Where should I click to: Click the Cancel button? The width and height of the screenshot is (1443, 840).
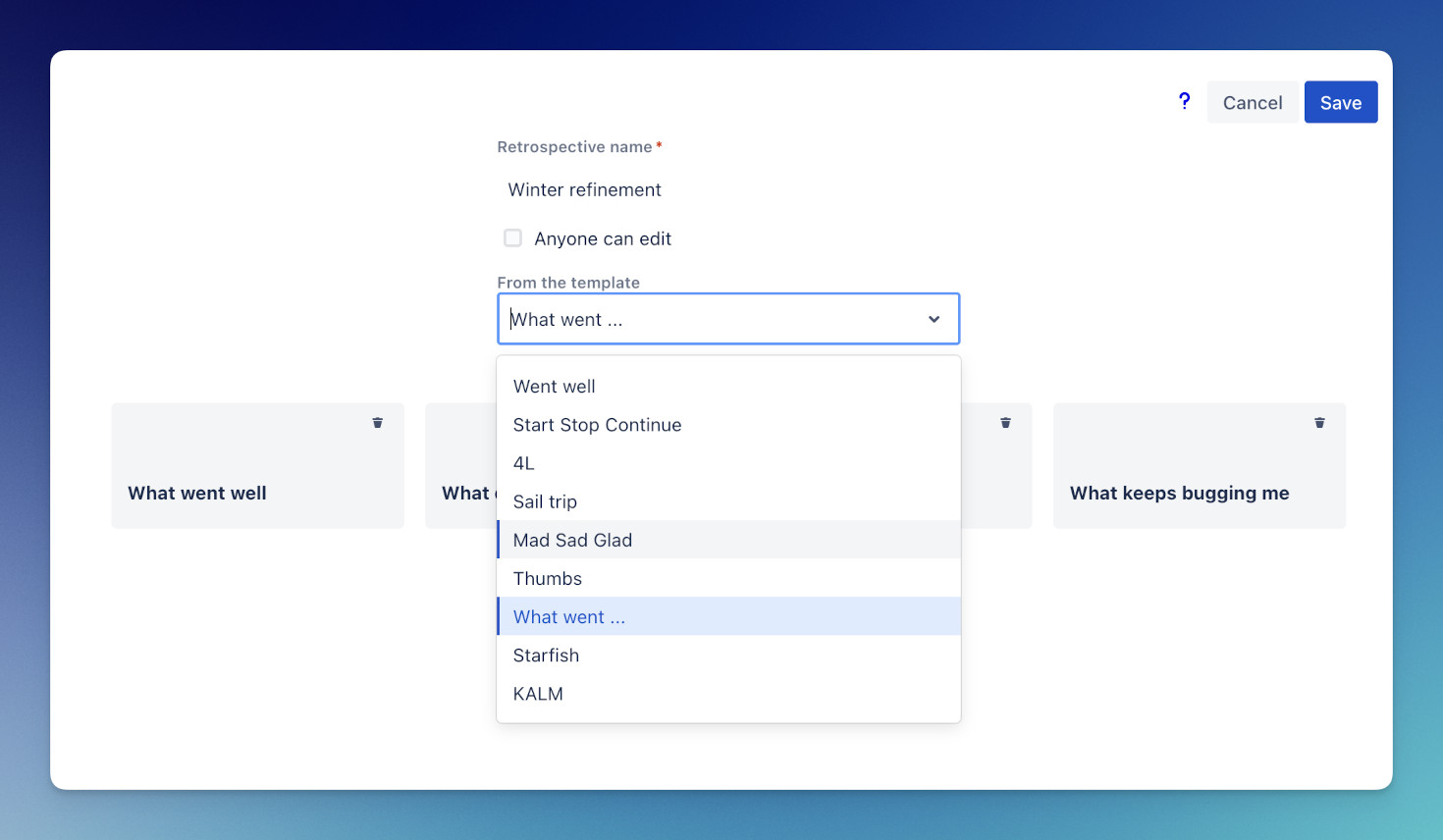(x=1253, y=102)
